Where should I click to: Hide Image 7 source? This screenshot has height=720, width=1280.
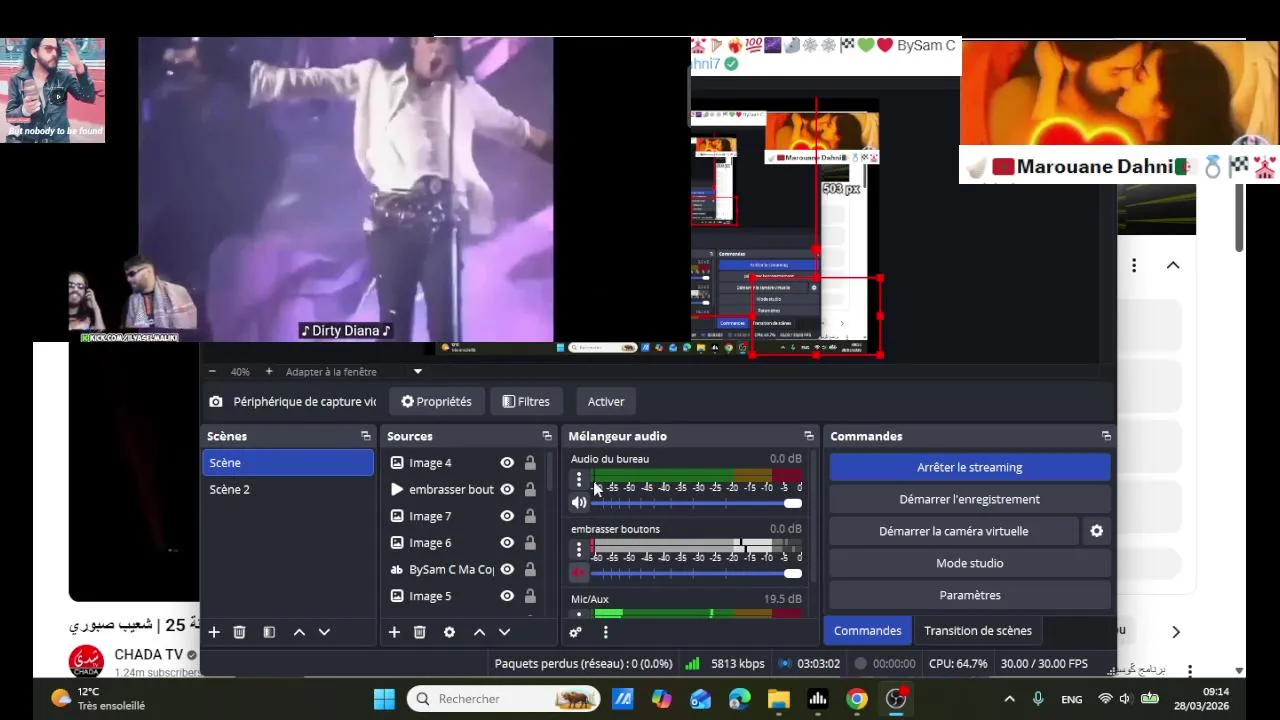click(507, 516)
